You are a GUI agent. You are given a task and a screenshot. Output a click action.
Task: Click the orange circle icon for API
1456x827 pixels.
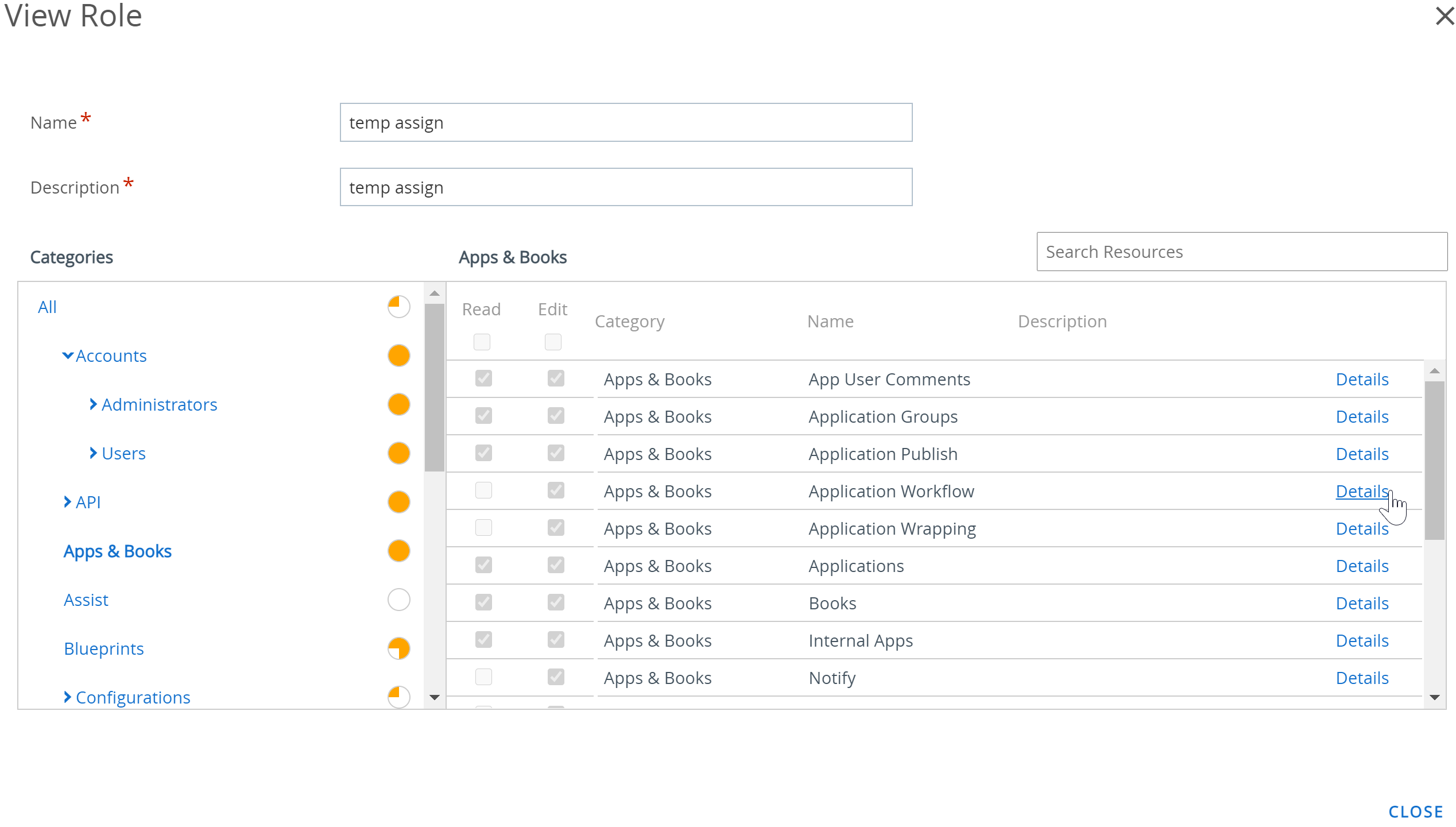[x=398, y=502]
